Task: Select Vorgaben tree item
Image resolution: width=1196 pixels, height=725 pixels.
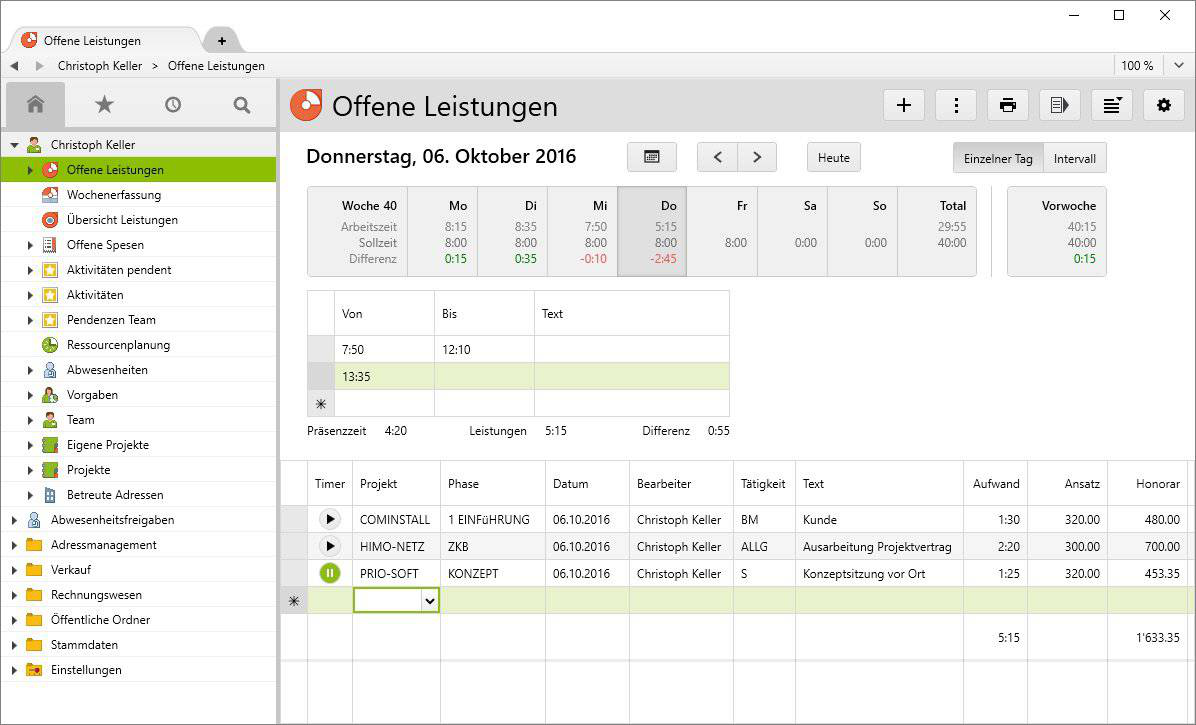Action: click(92, 395)
